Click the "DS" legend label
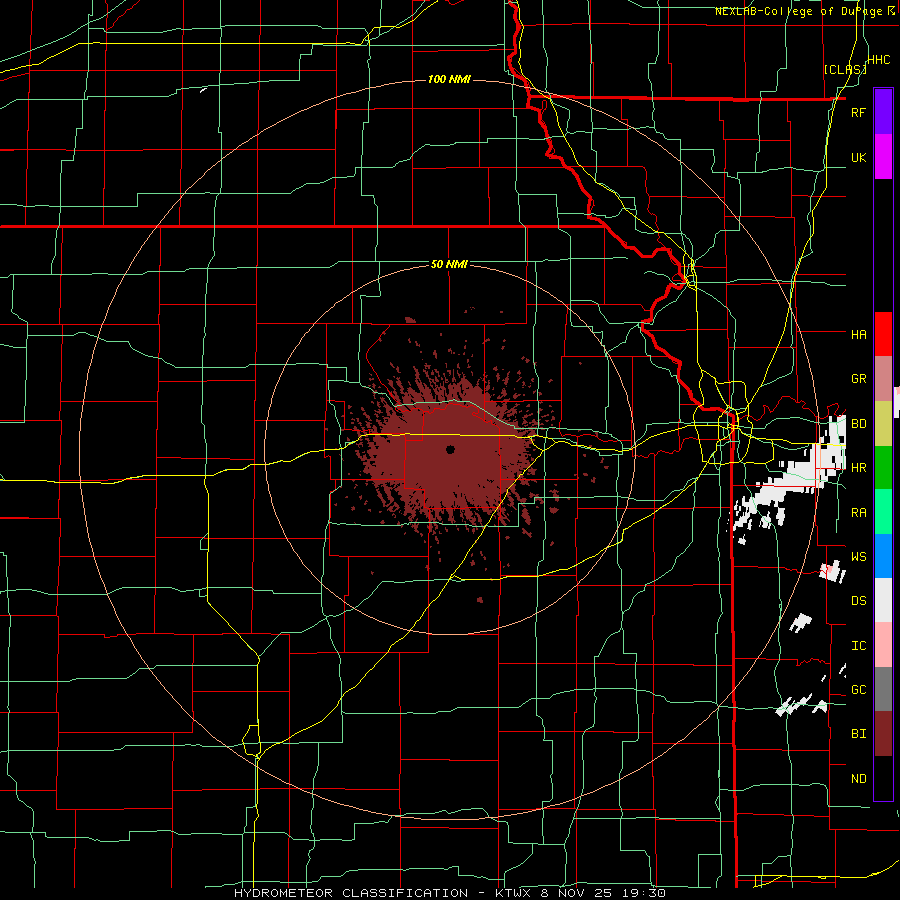 tap(858, 601)
